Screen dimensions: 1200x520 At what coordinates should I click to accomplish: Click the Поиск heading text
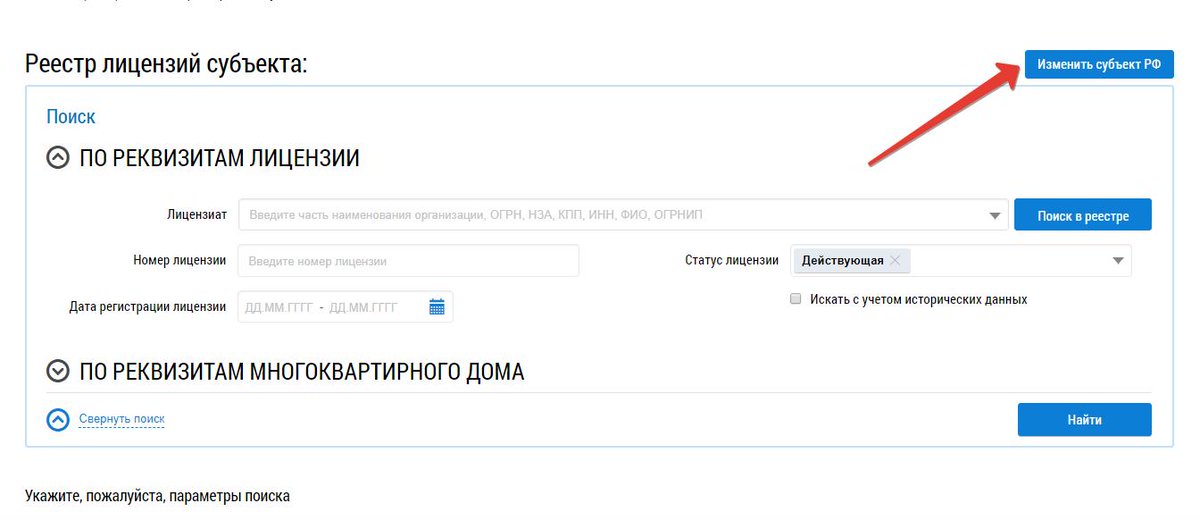(71, 117)
